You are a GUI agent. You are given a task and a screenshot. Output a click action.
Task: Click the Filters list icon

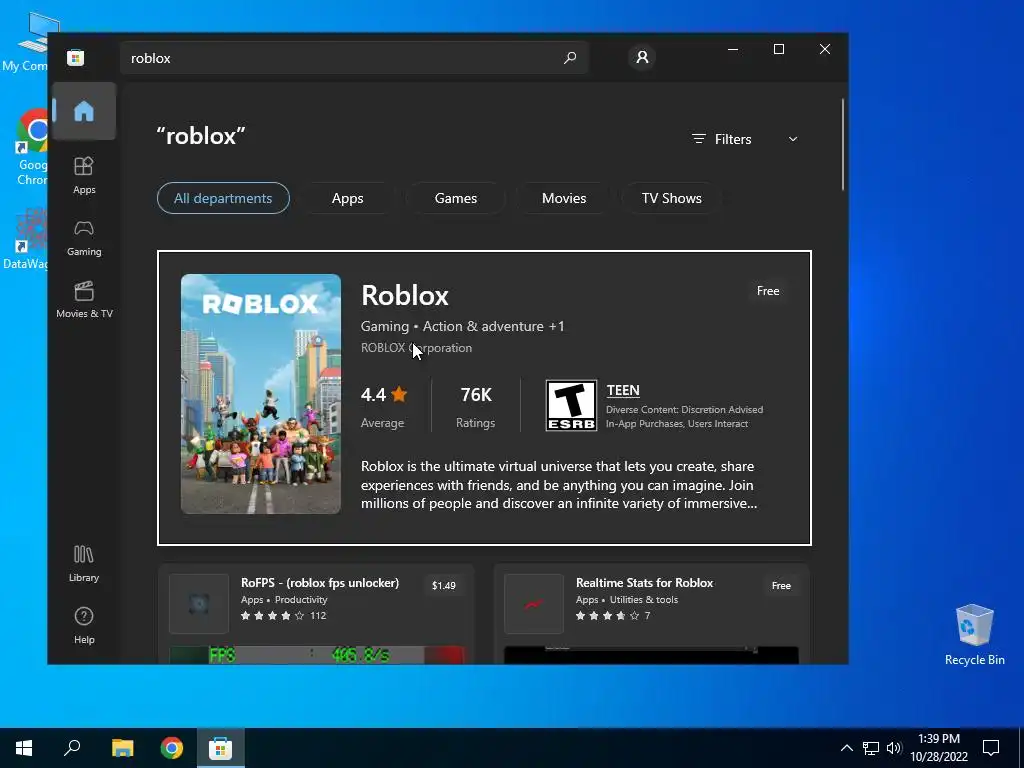point(699,139)
